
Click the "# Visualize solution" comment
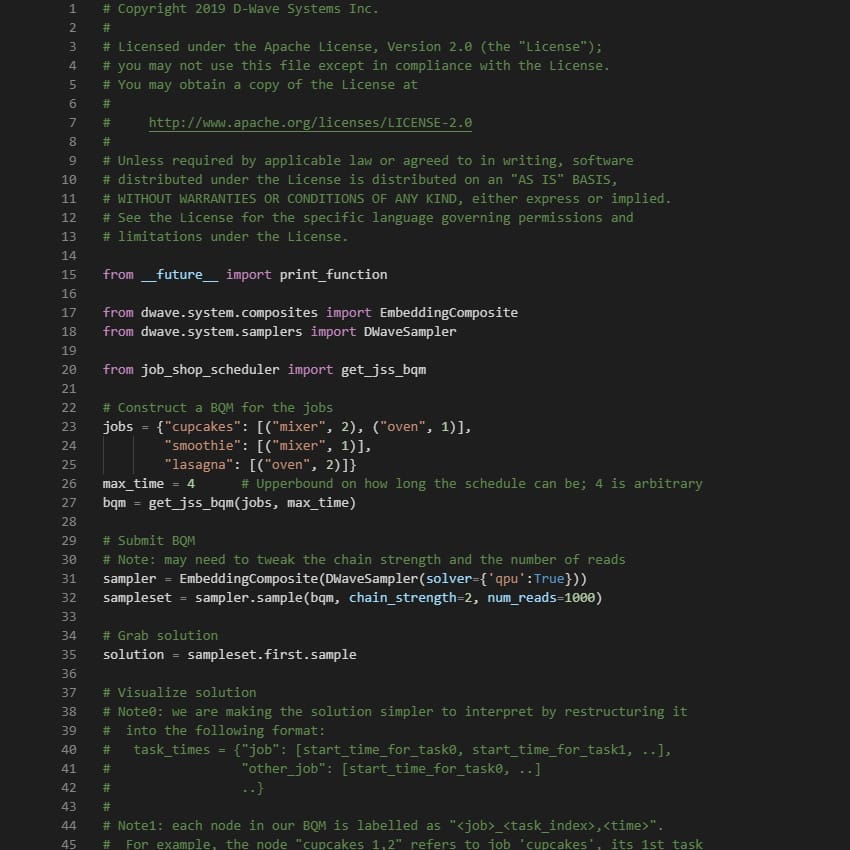(x=179, y=693)
